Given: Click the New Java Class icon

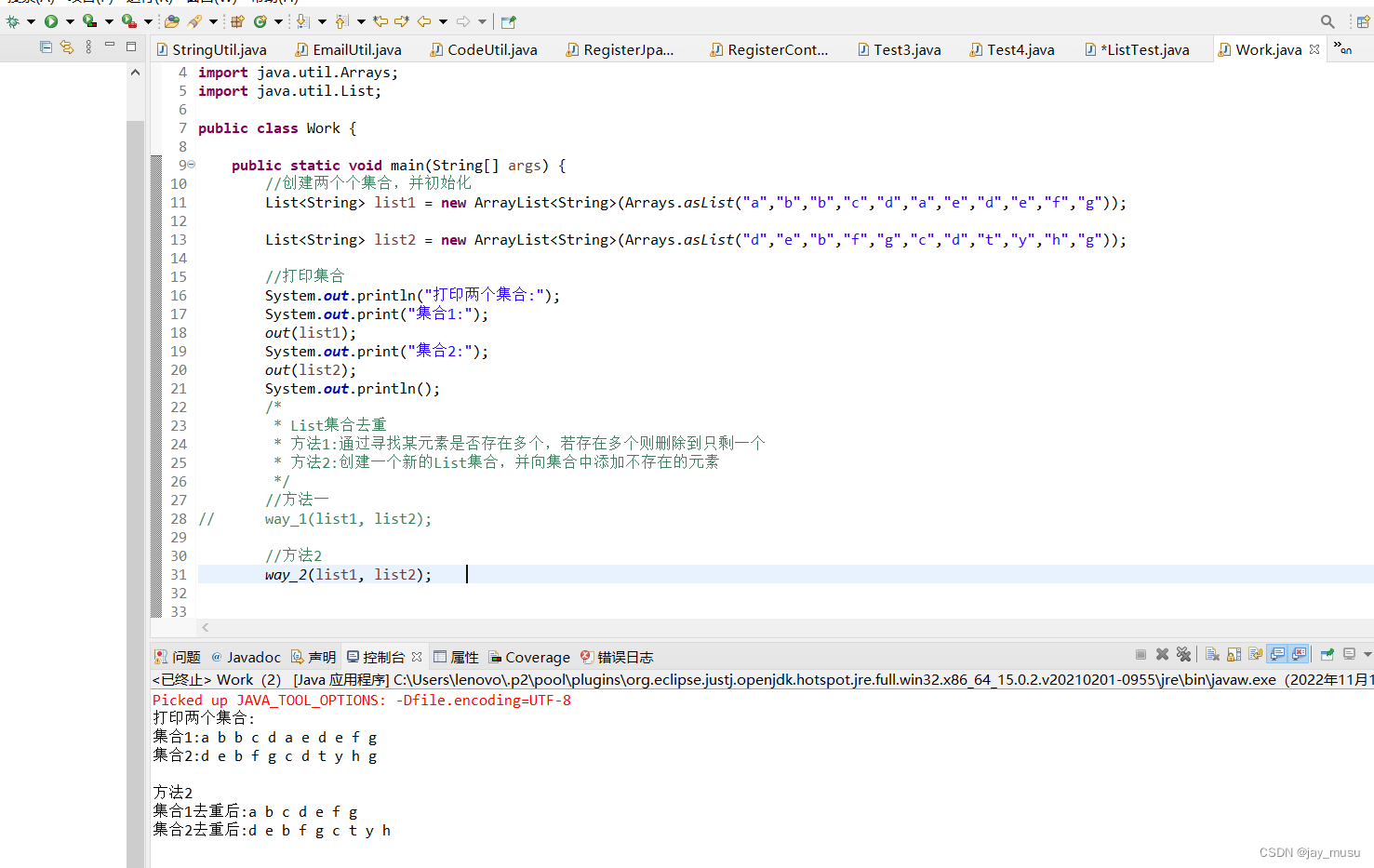Looking at the screenshot, I should coord(260,20).
